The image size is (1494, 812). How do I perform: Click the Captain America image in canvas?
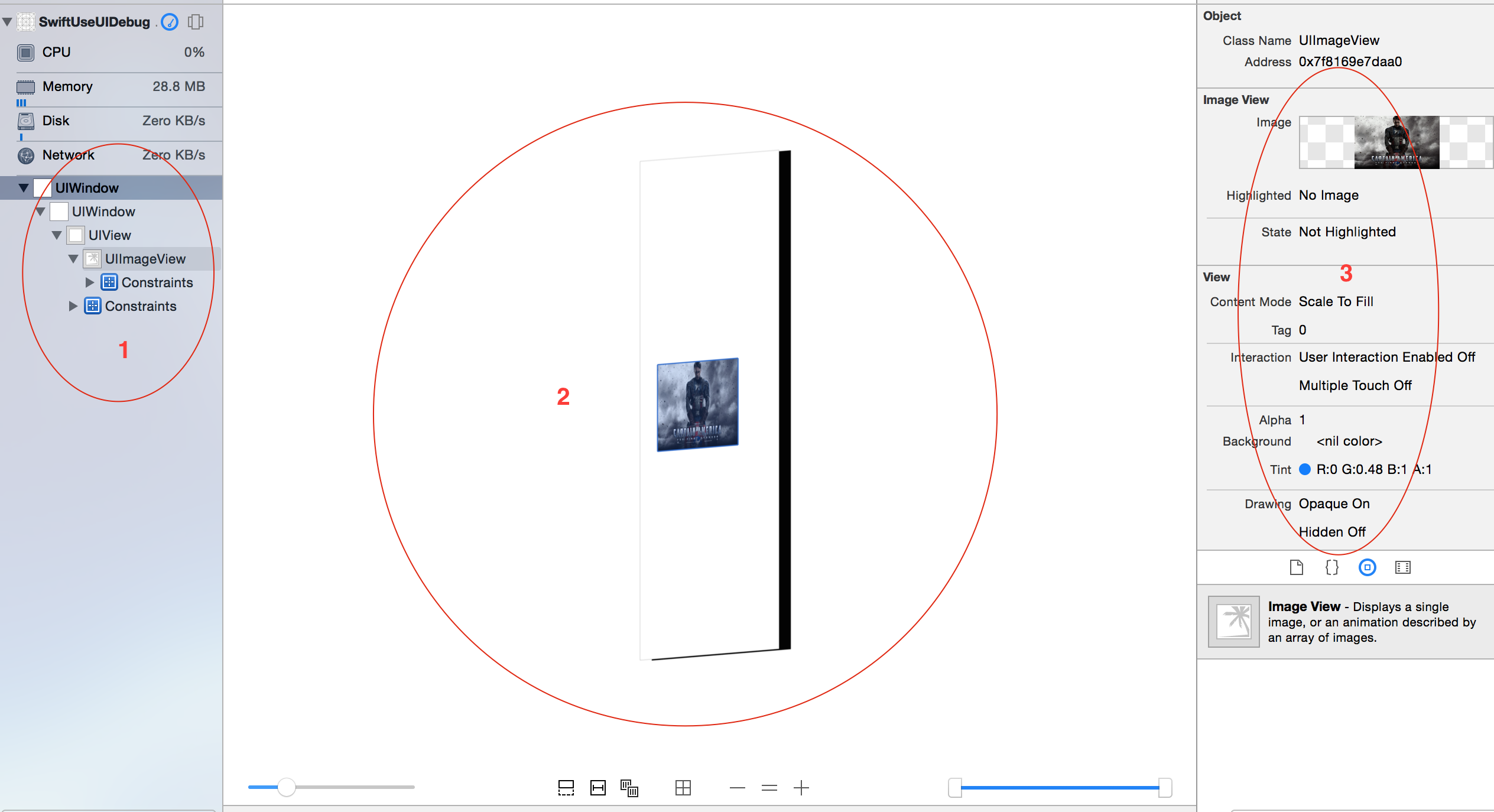(697, 404)
